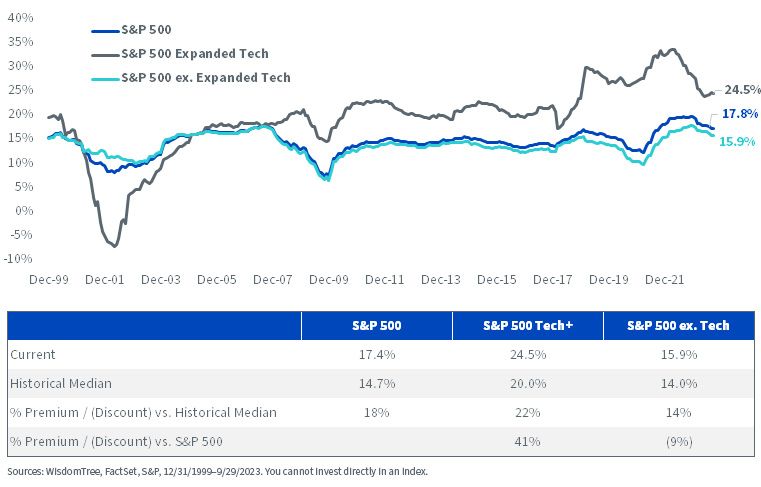Image resolution: width=761 pixels, height=487 pixels.
Task: Click the Dec-21 axis label
Action: click(x=664, y=280)
